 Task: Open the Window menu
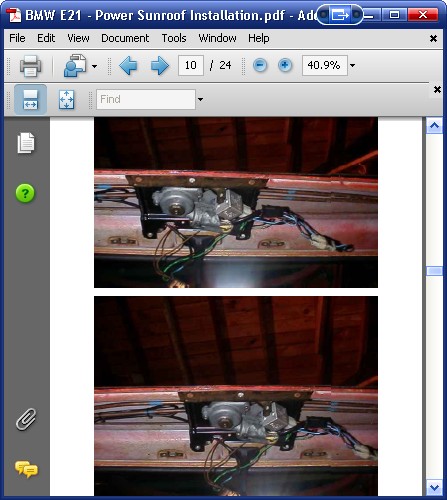pos(217,38)
